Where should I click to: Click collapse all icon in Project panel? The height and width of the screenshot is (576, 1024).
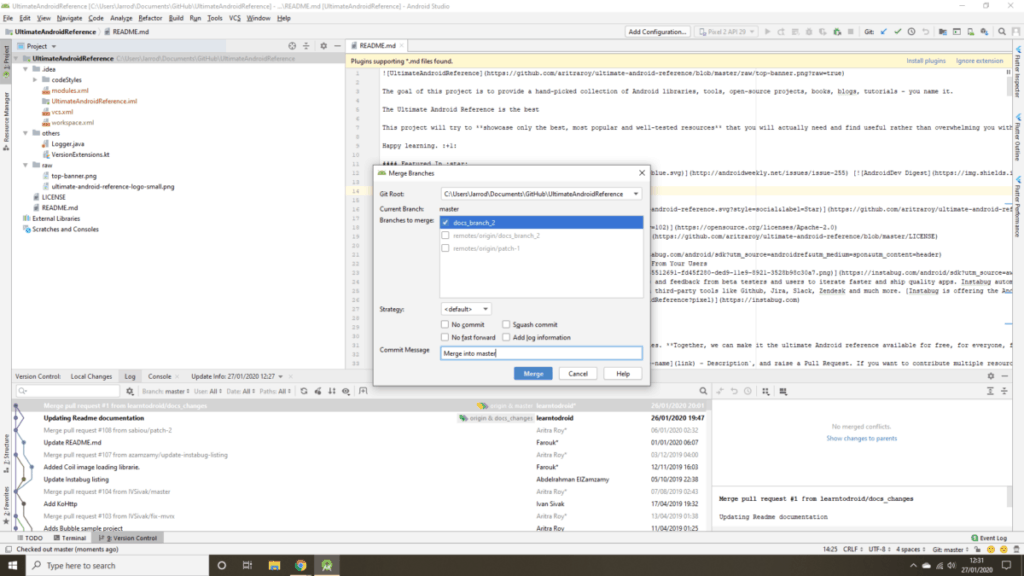[x=306, y=46]
